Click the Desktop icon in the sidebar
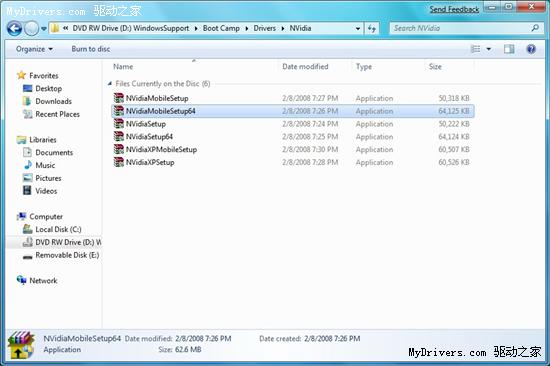The width and height of the screenshot is (550, 366). pos(27,88)
